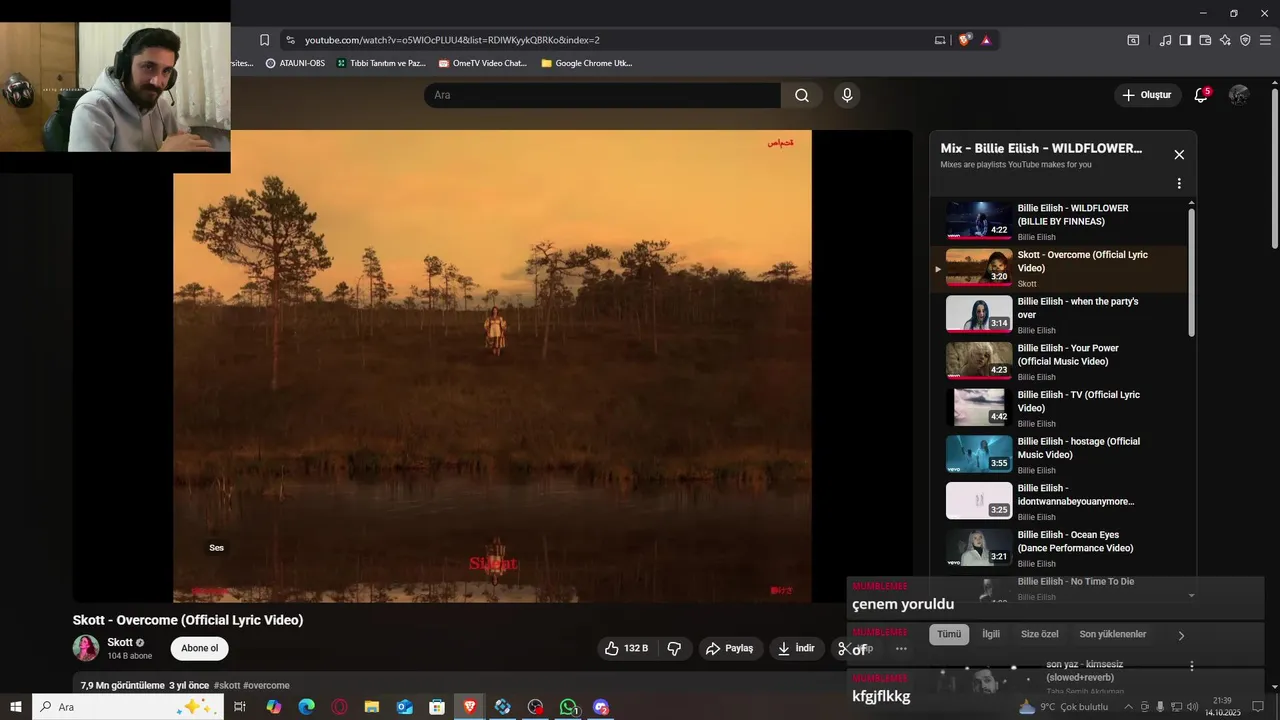This screenshot has height=720, width=1280.
Task: Open the Windows Start menu
Action: click(16, 707)
